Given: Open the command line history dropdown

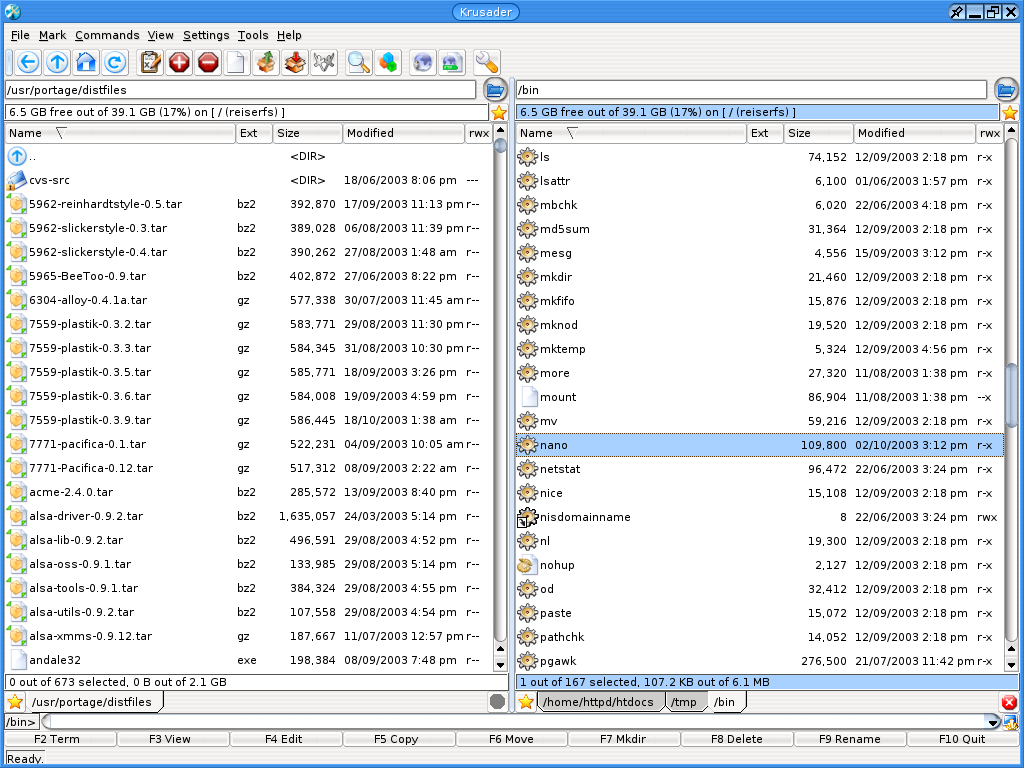Looking at the screenshot, I should coord(993,722).
